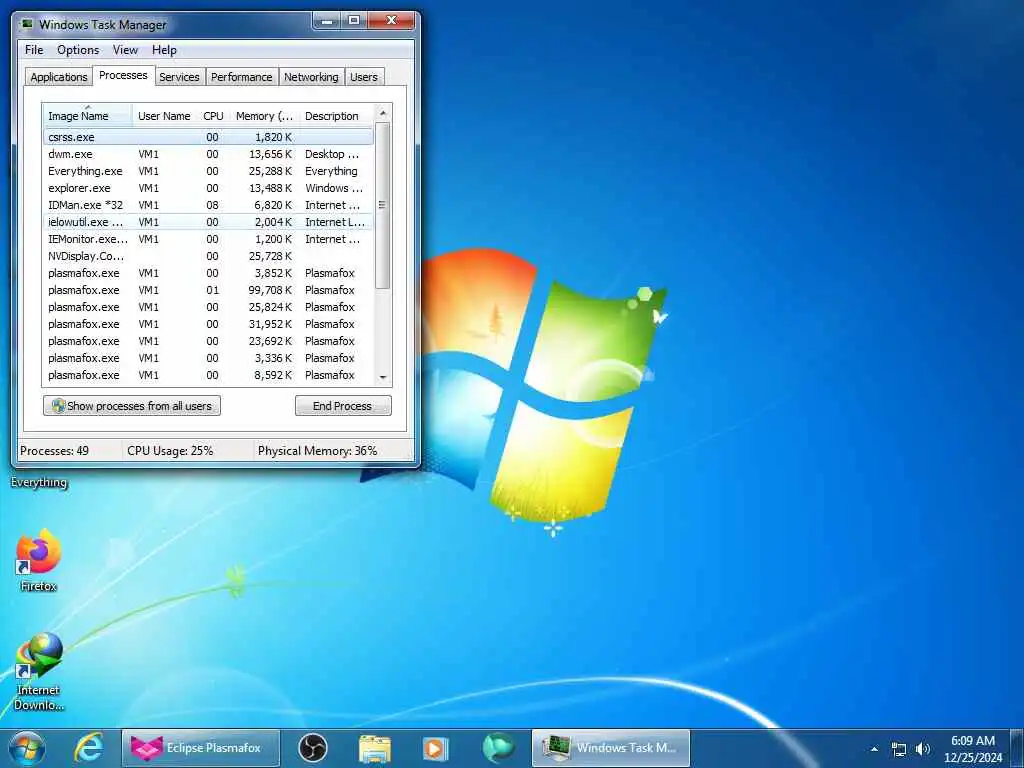Select the NVDisplay.Co... process row
This screenshot has height=768, width=1024.
coord(208,256)
